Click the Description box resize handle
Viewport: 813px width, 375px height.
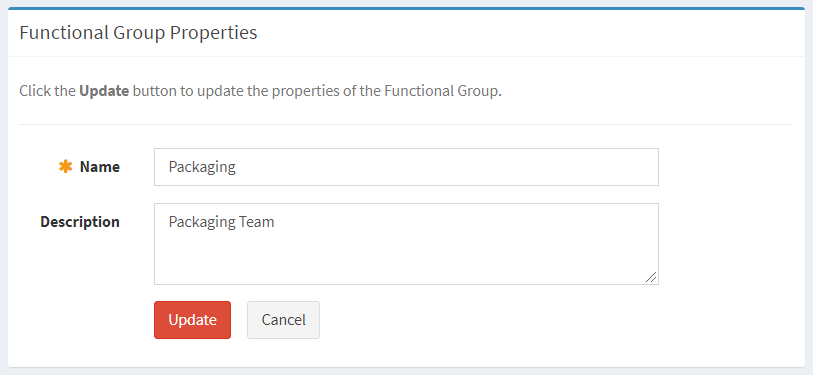coord(651,277)
